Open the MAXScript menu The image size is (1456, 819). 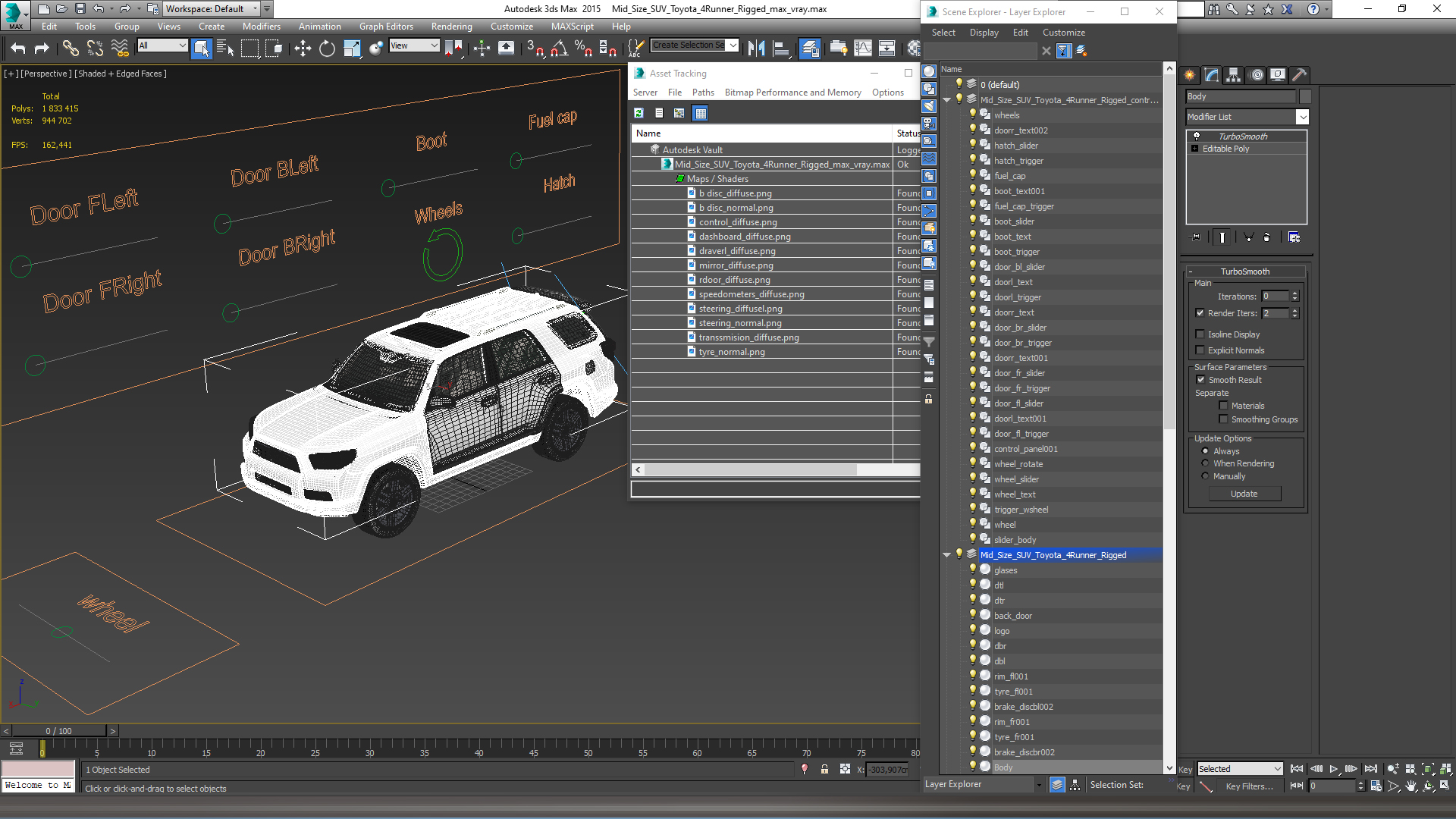coord(572,26)
